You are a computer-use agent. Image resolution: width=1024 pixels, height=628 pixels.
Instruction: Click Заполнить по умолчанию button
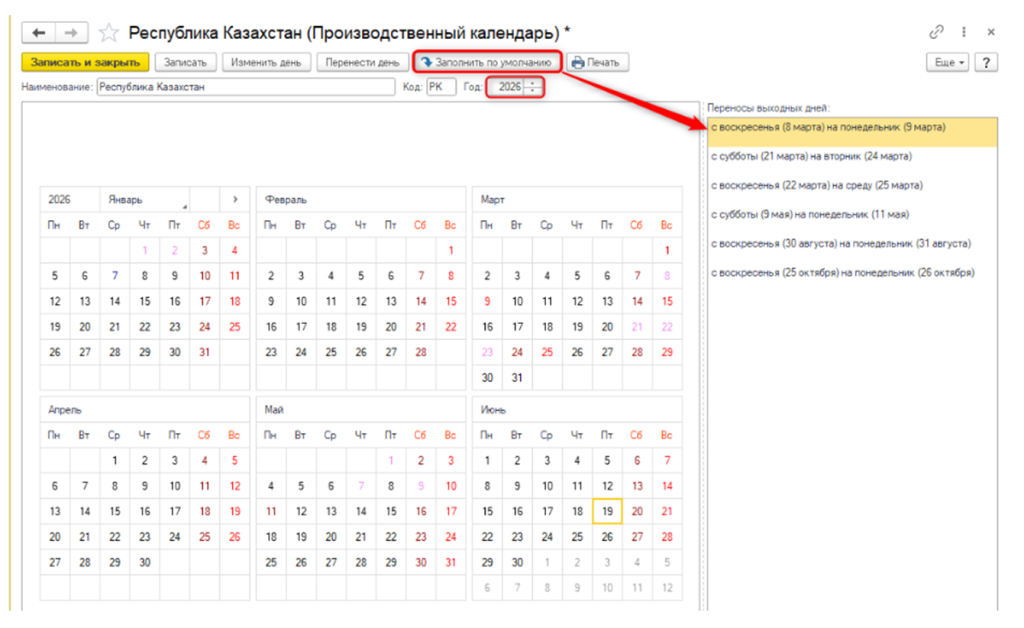pos(486,62)
